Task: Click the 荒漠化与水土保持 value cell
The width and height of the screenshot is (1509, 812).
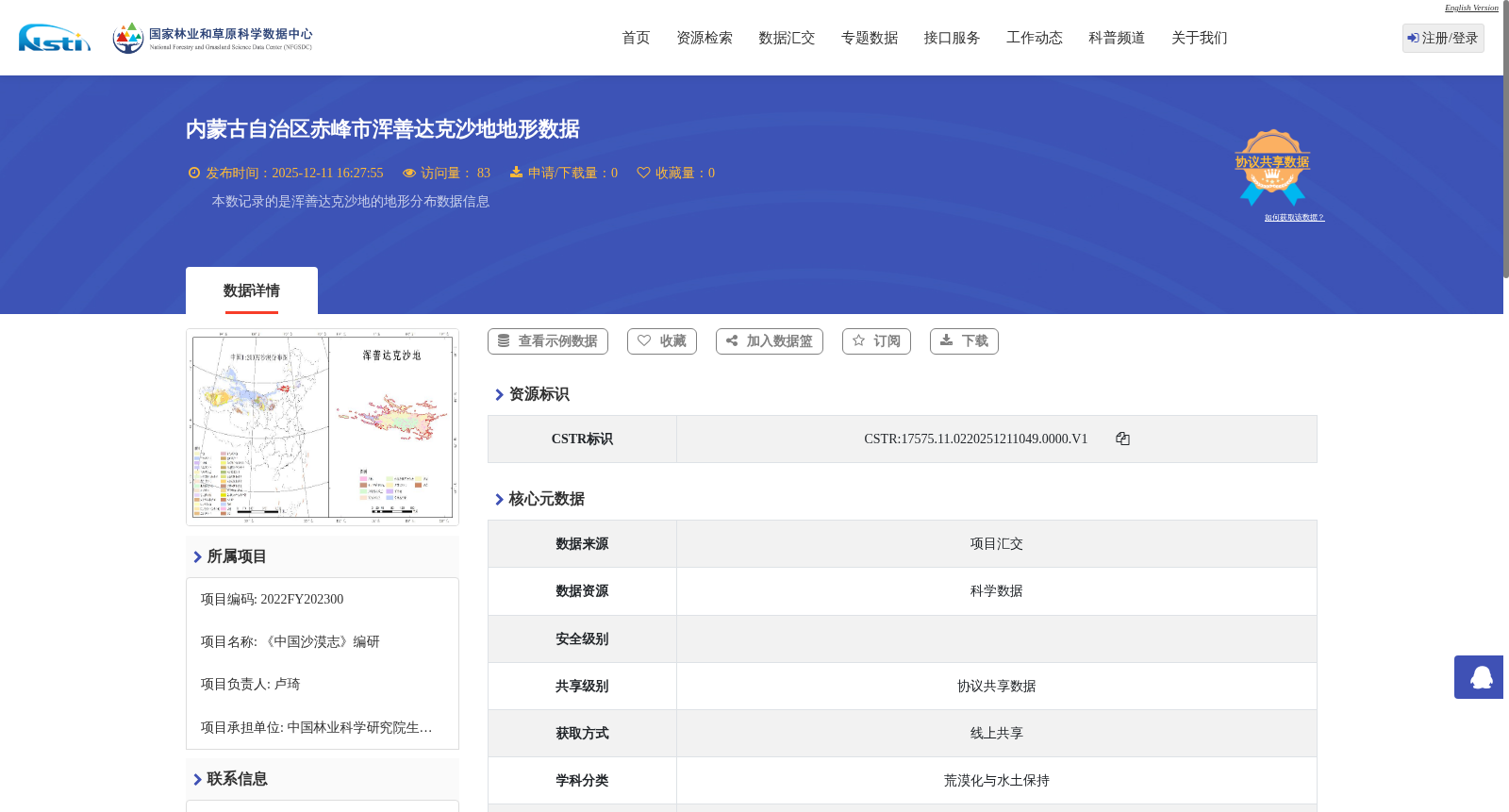Action: (x=997, y=781)
